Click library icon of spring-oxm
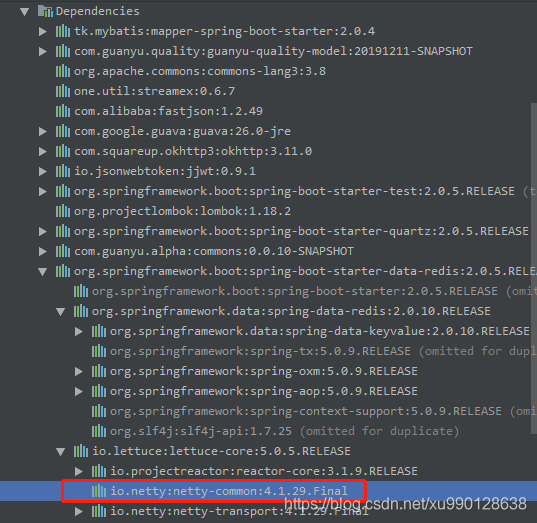Image resolution: width=537 pixels, height=523 pixels. coord(99,371)
